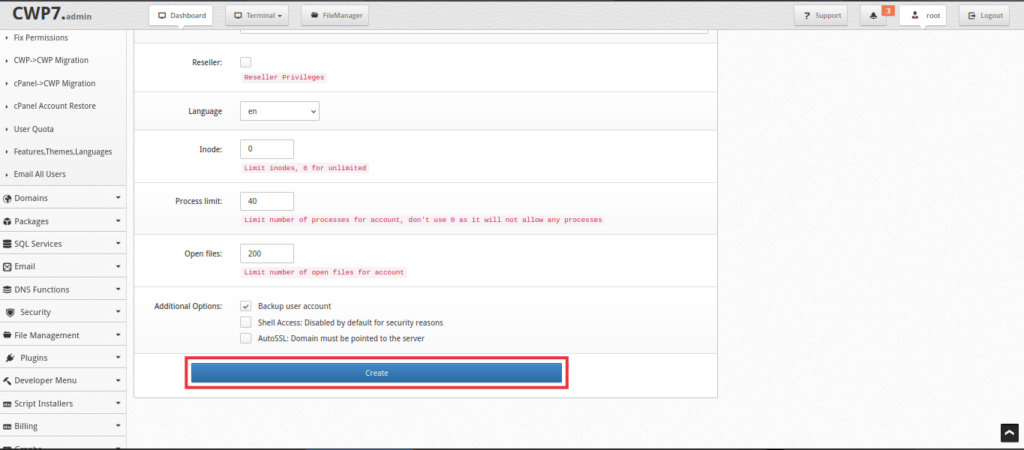This screenshot has height=450, width=1024.
Task: Tick the AutoSSL checkbox
Action: (x=246, y=338)
